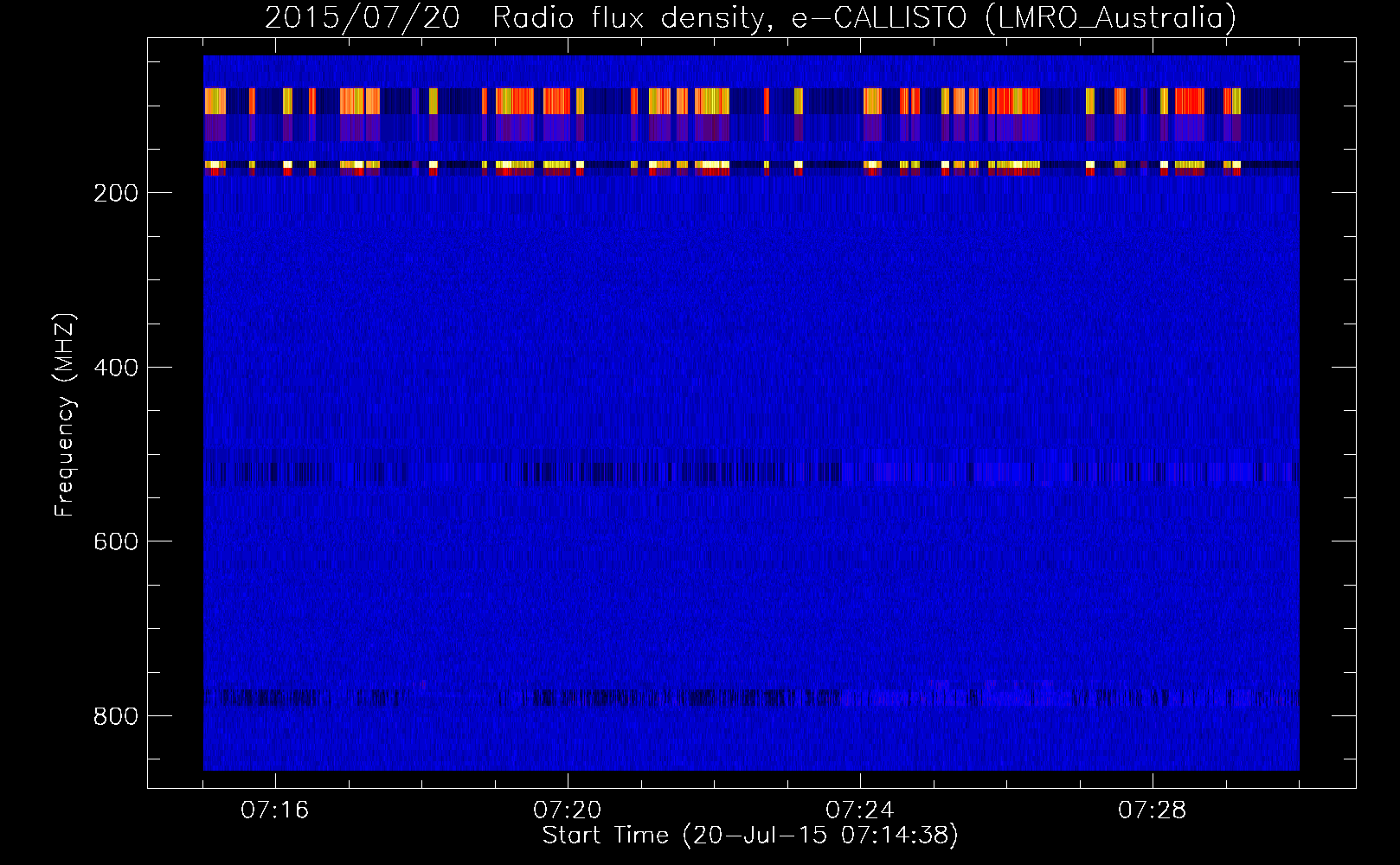This screenshot has width=1400, height=865.
Task: Click the 07:28 time tick label
Action: click(1153, 811)
